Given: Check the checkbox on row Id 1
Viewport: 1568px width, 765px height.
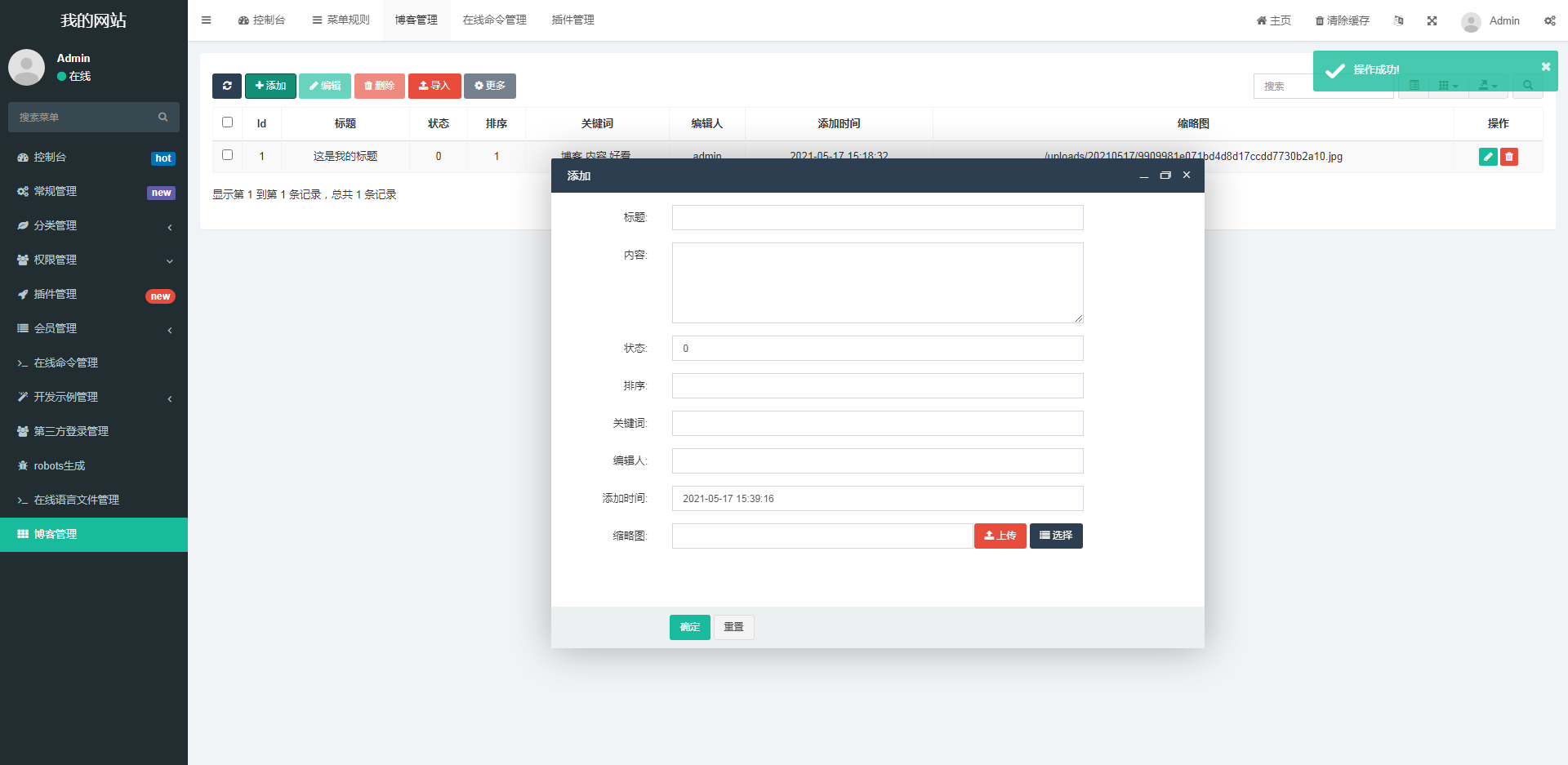Looking at the screenshot, I should click(x=227, y=154).
